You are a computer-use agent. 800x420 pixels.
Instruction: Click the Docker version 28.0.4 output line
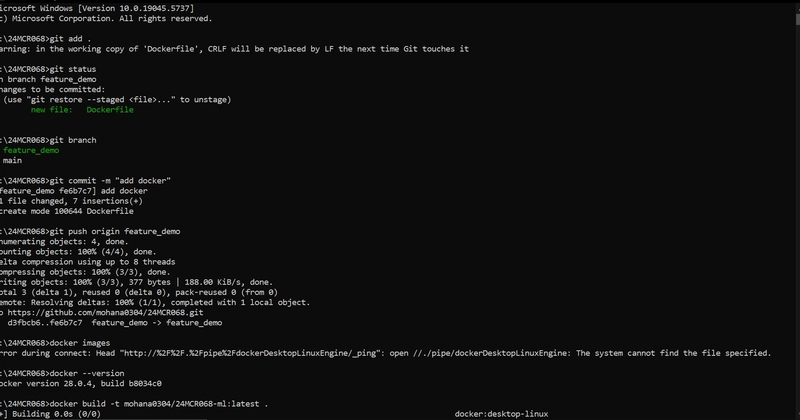point(81,383)
